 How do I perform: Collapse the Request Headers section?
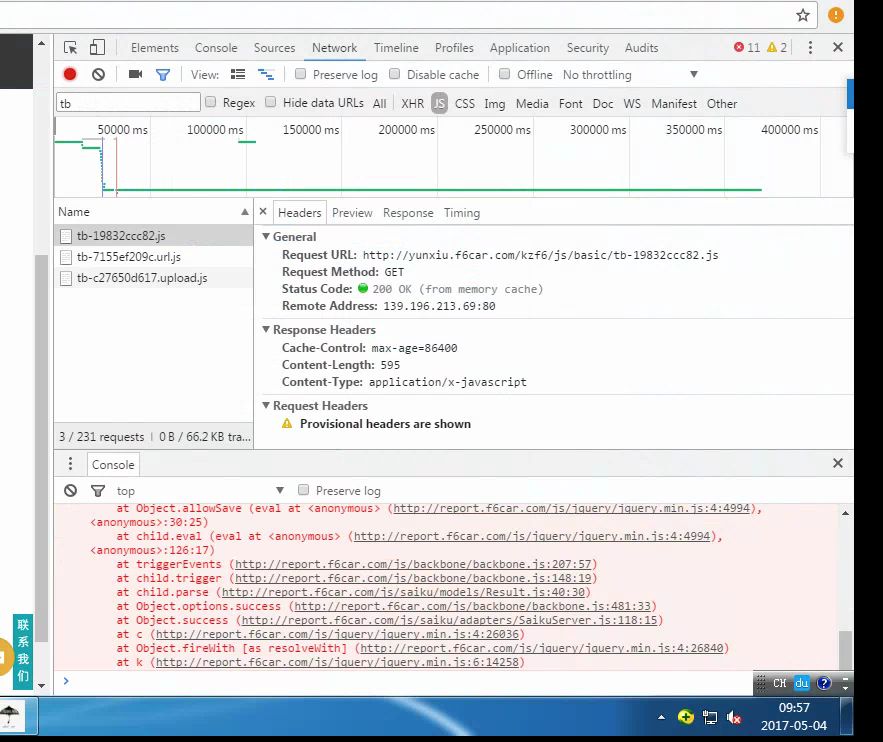click(266, 405)
